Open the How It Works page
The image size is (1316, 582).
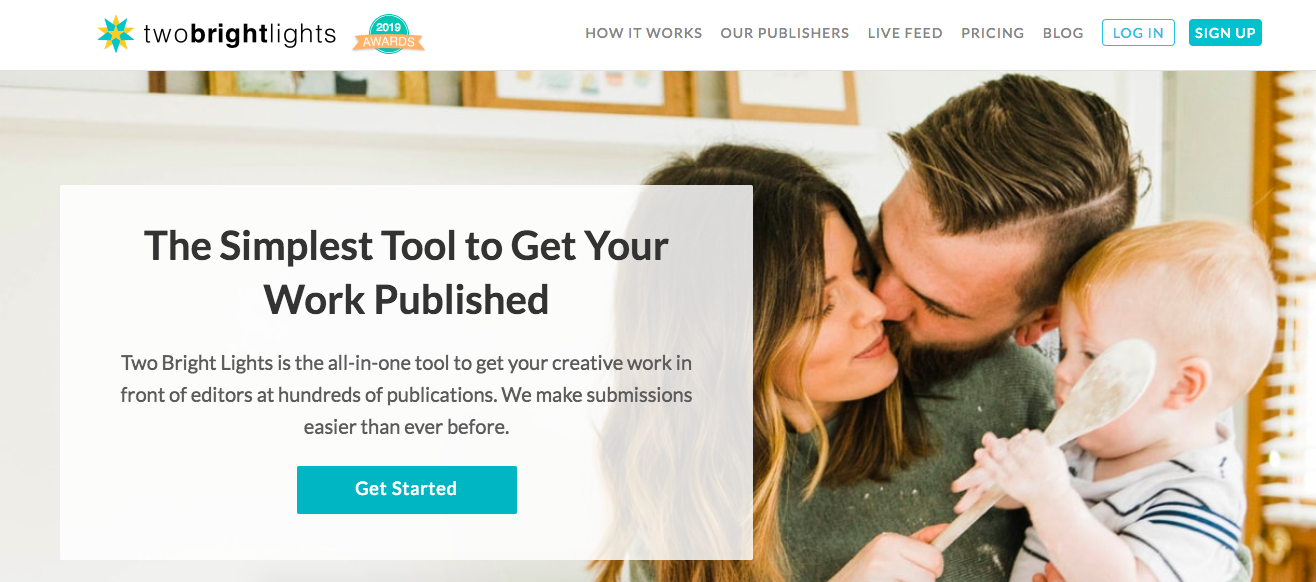(644, 33)
